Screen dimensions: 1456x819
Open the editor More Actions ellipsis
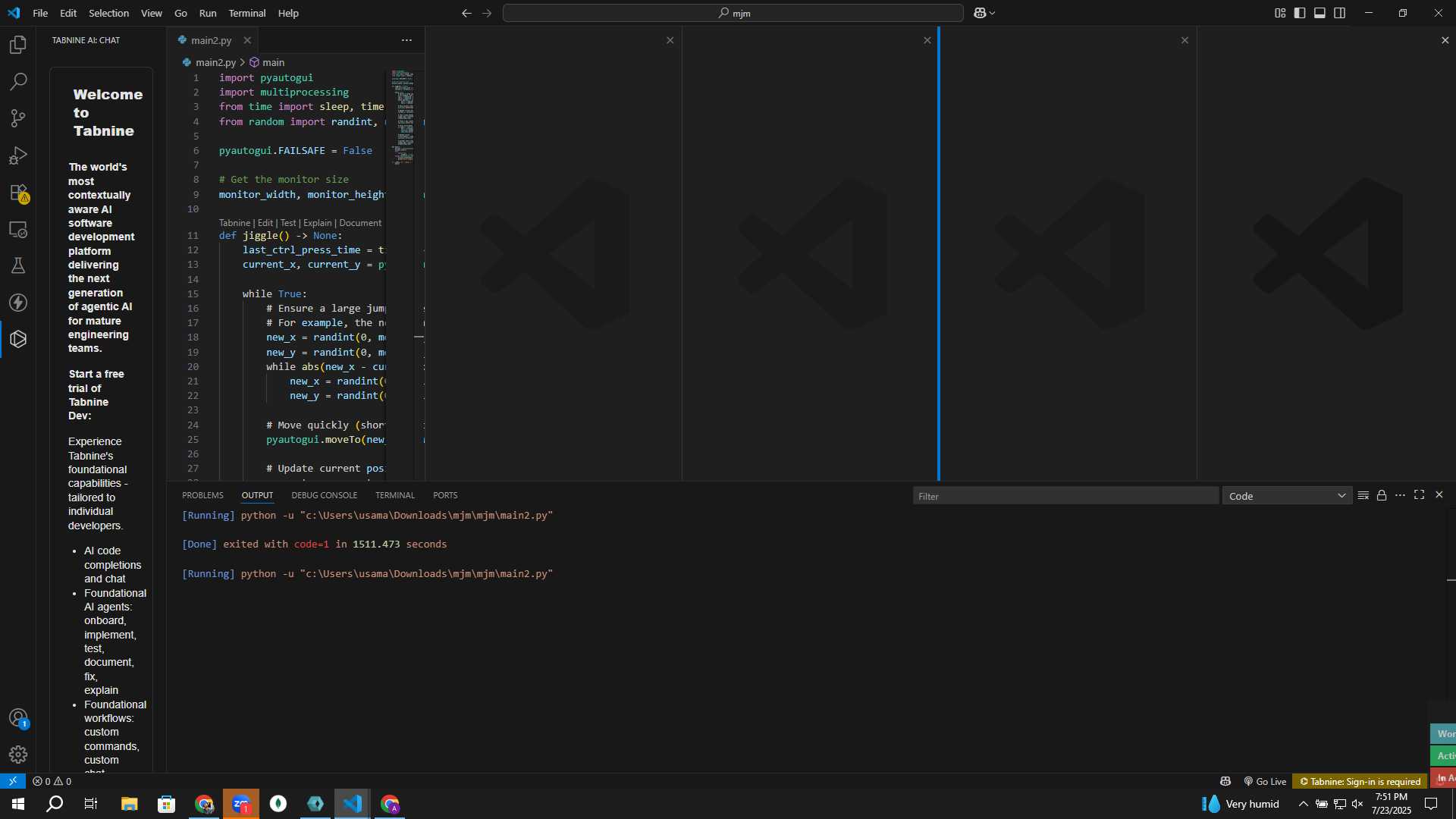point(406,40)
